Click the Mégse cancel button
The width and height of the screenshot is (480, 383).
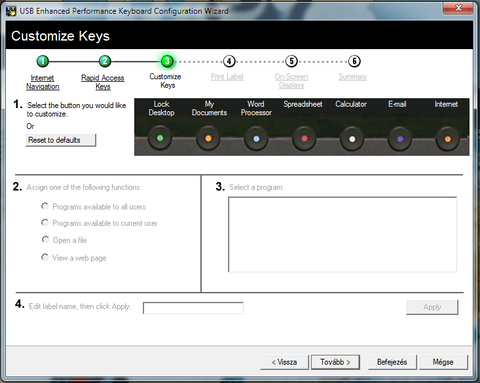pos(443,362)
